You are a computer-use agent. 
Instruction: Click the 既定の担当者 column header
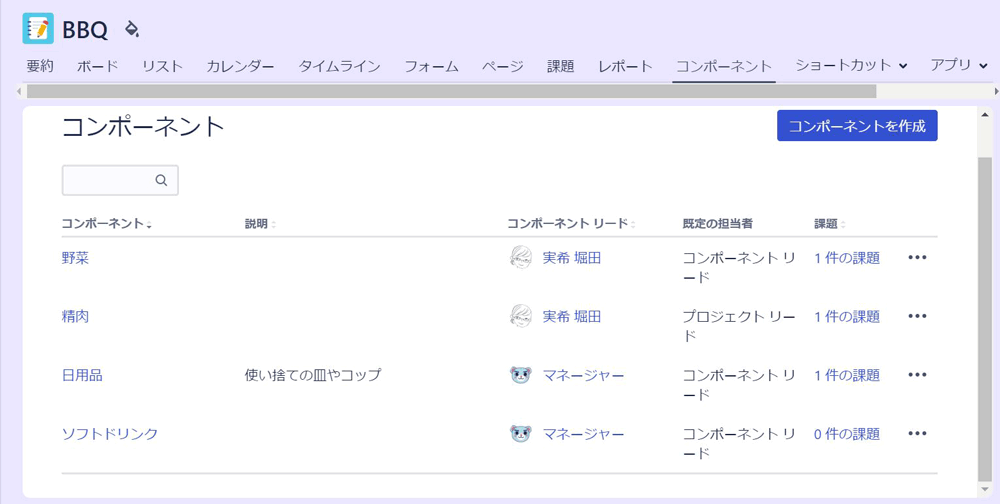[718, 224]
